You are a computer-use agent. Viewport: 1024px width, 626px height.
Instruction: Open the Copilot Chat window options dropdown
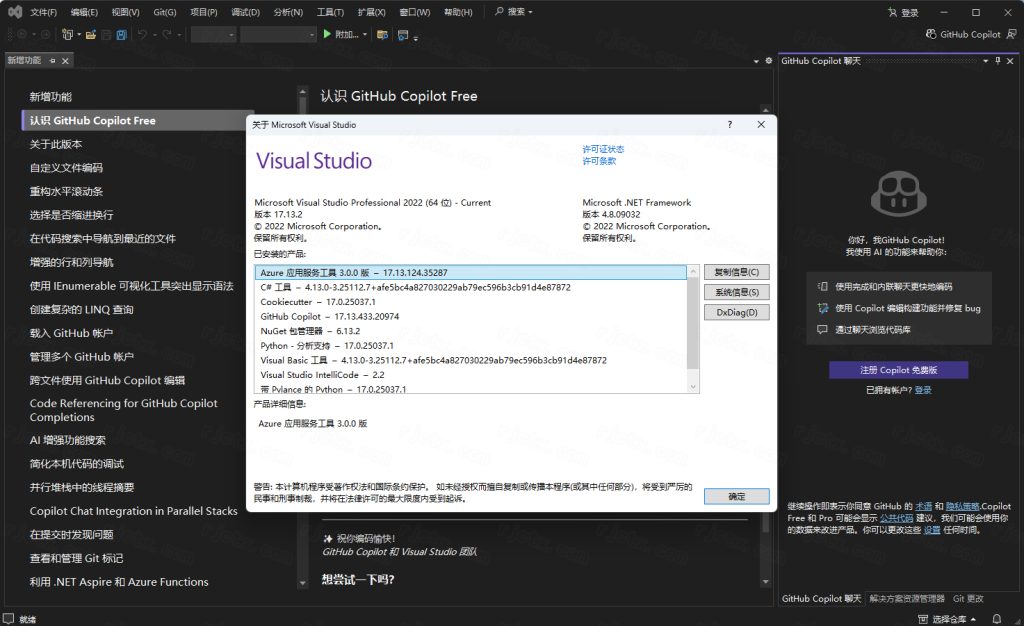(x=985, y=61)
